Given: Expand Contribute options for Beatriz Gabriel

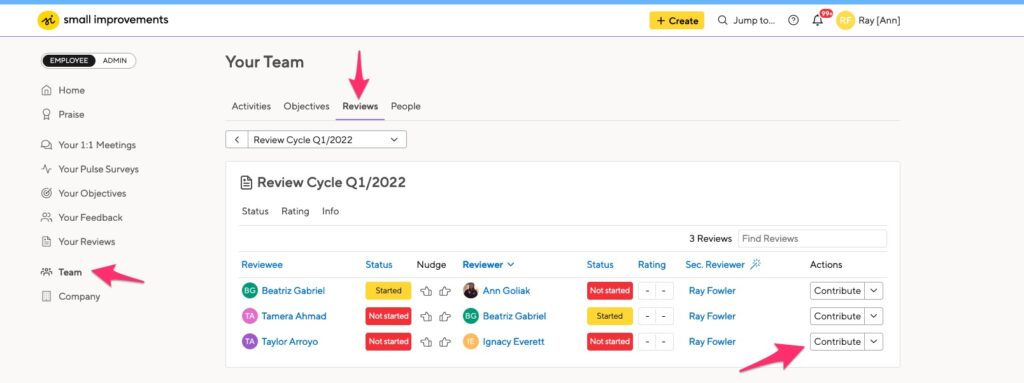Looking at the screenshot, I should pos(874,291).
